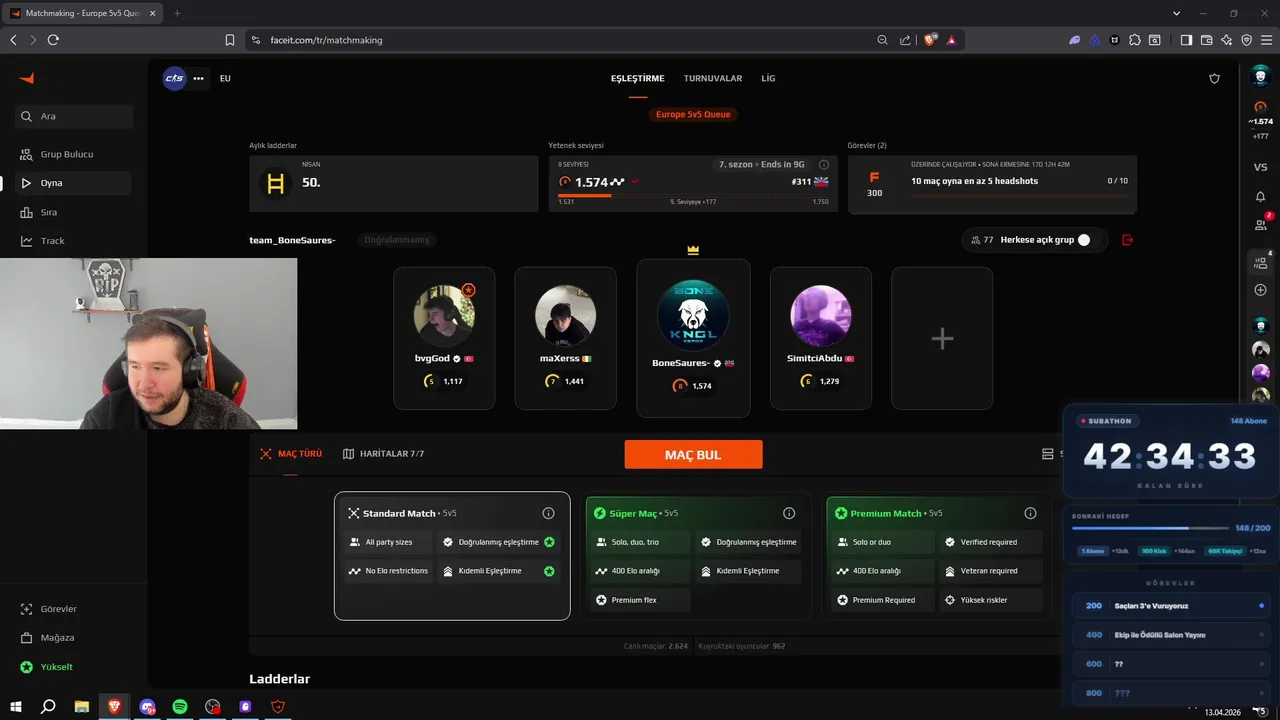Screen dimensions: 1280x720
Task: Click the CS game logo icon
Action: pyautogui.click(x=174, y=78)
